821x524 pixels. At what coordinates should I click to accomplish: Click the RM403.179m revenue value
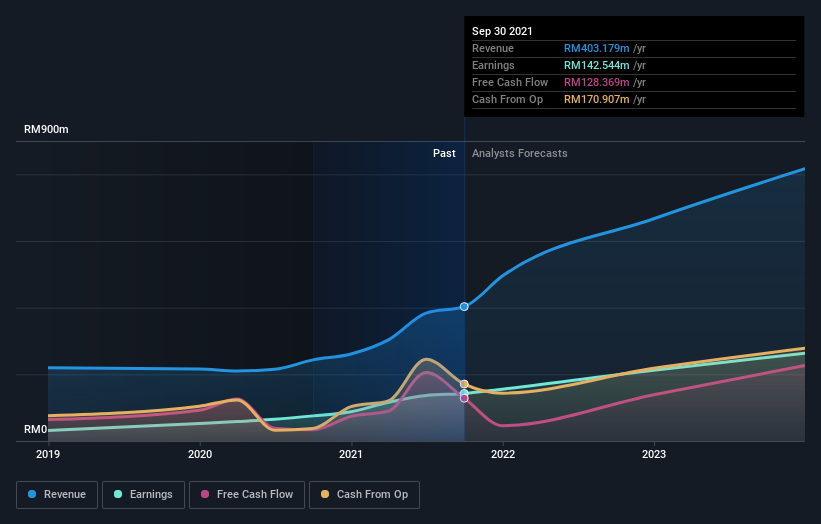point(596,48)
